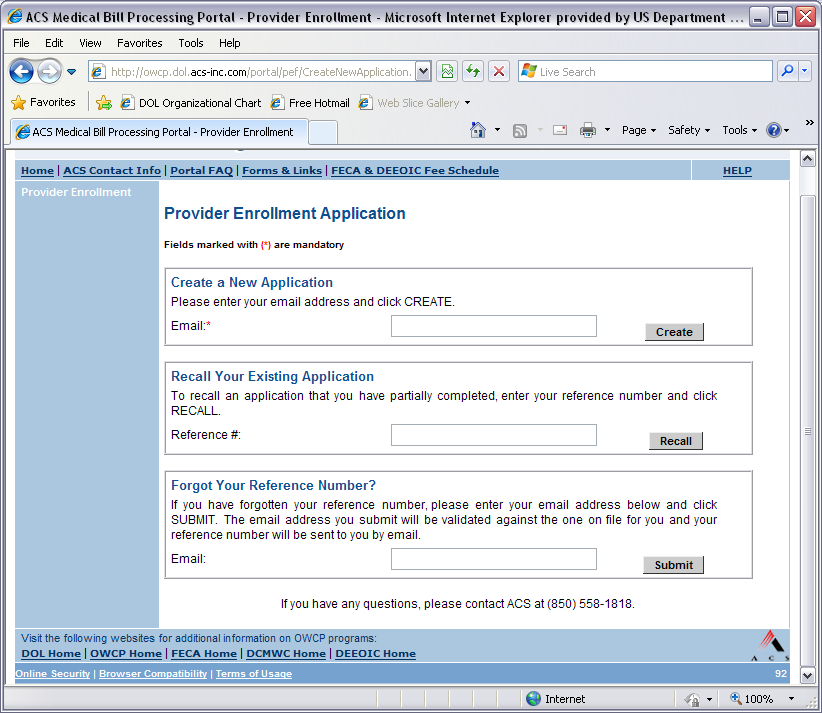Open the Favorites menu
The width and height of the screenshot is (822, 713).
[139, 43]
